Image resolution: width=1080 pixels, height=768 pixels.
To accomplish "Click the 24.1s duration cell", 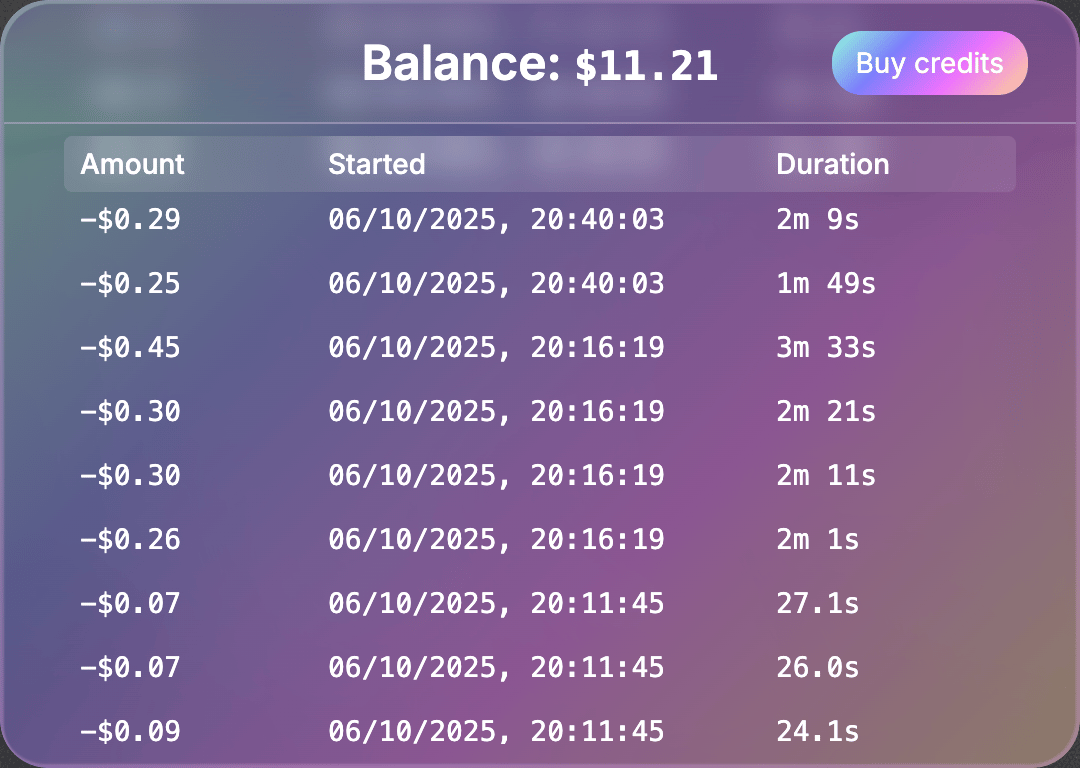I will point(817,731).
